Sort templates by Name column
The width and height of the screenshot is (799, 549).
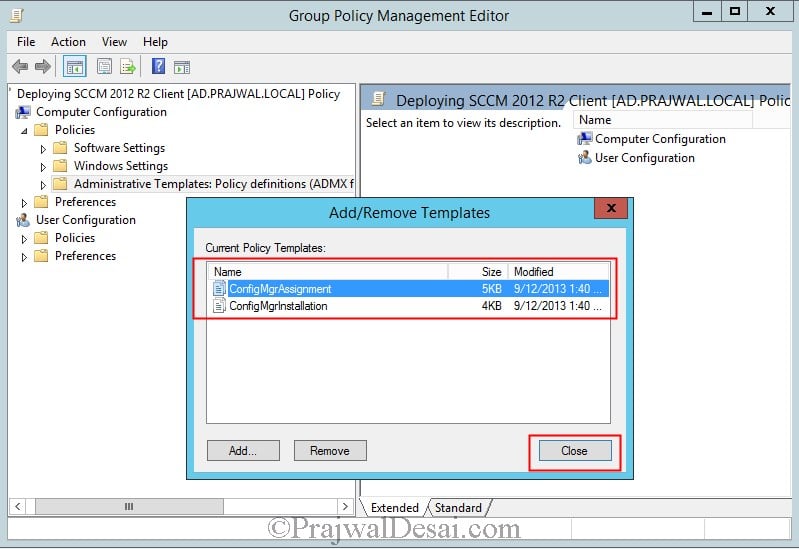click(x=328, y=272)
